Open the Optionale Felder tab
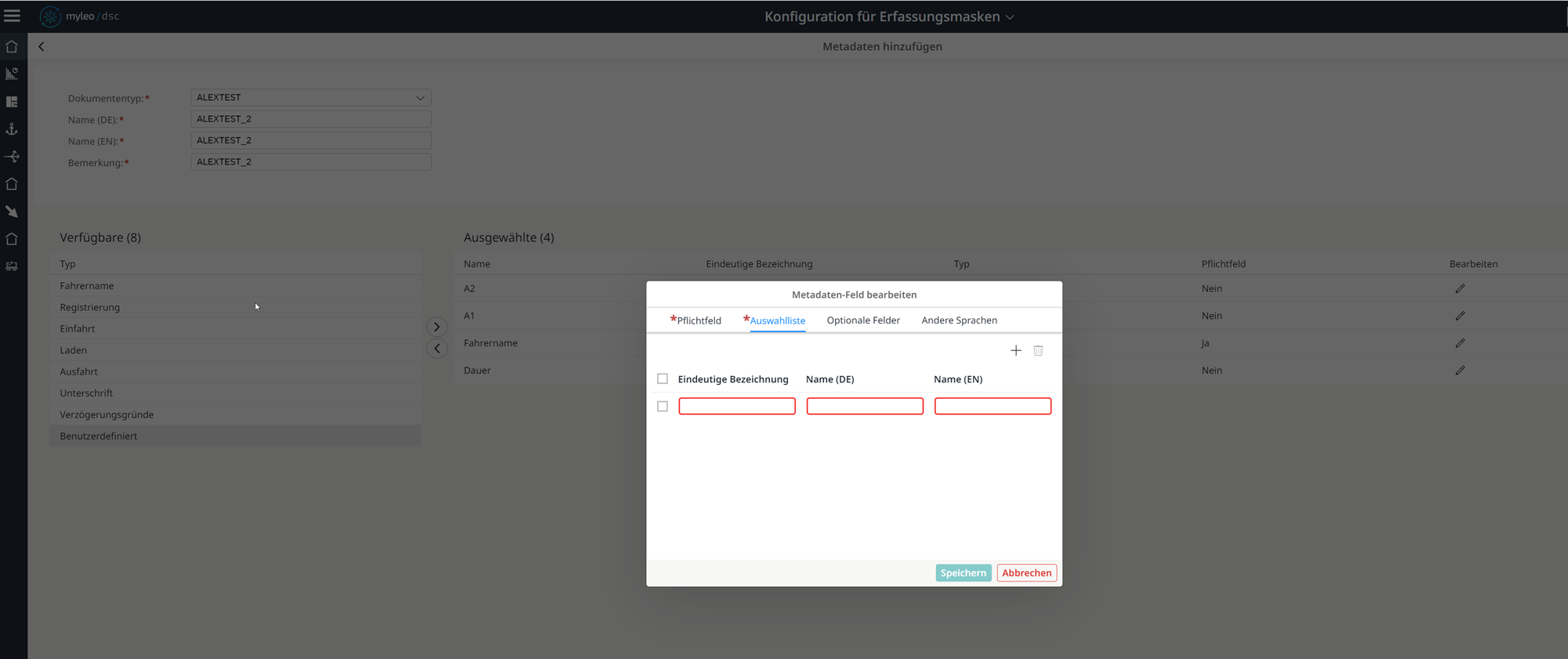 [x=863, y=320]
